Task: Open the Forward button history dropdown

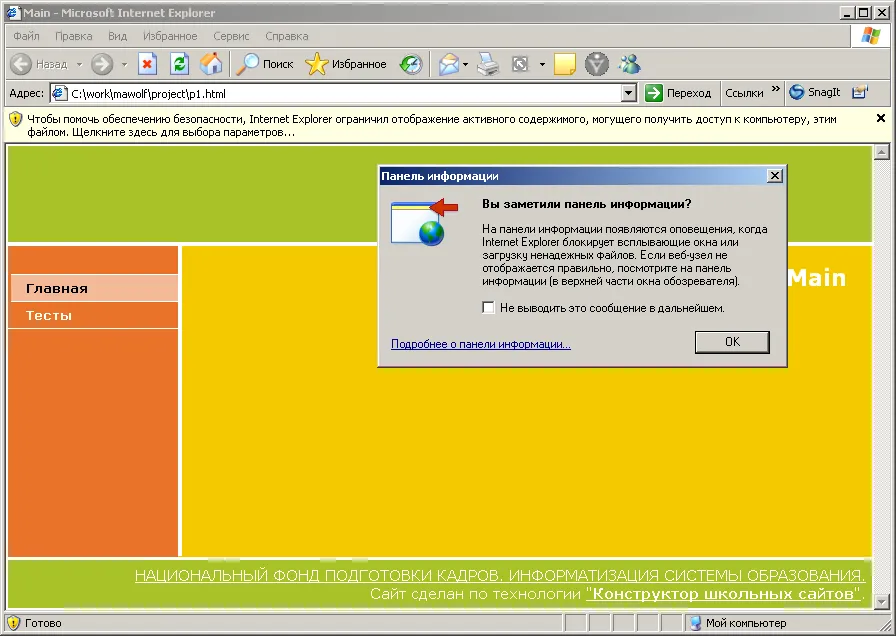Action: coord(124,65)
